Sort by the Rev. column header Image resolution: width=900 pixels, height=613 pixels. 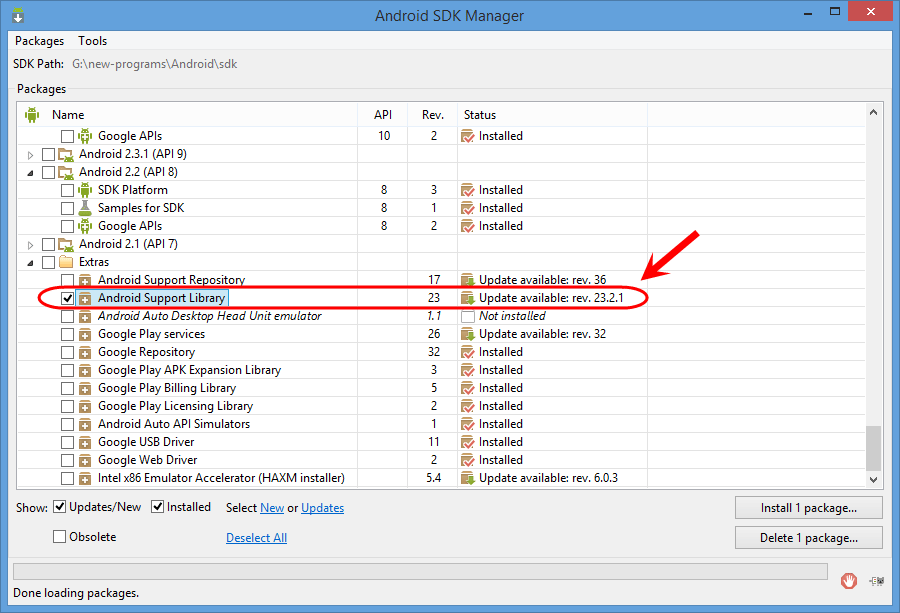pos(432,115)
